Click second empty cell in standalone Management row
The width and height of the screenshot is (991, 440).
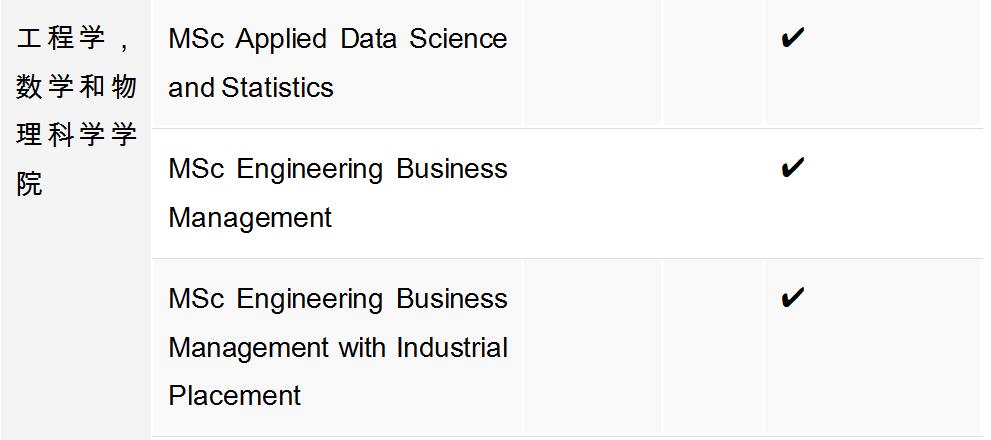pos(712,193)
